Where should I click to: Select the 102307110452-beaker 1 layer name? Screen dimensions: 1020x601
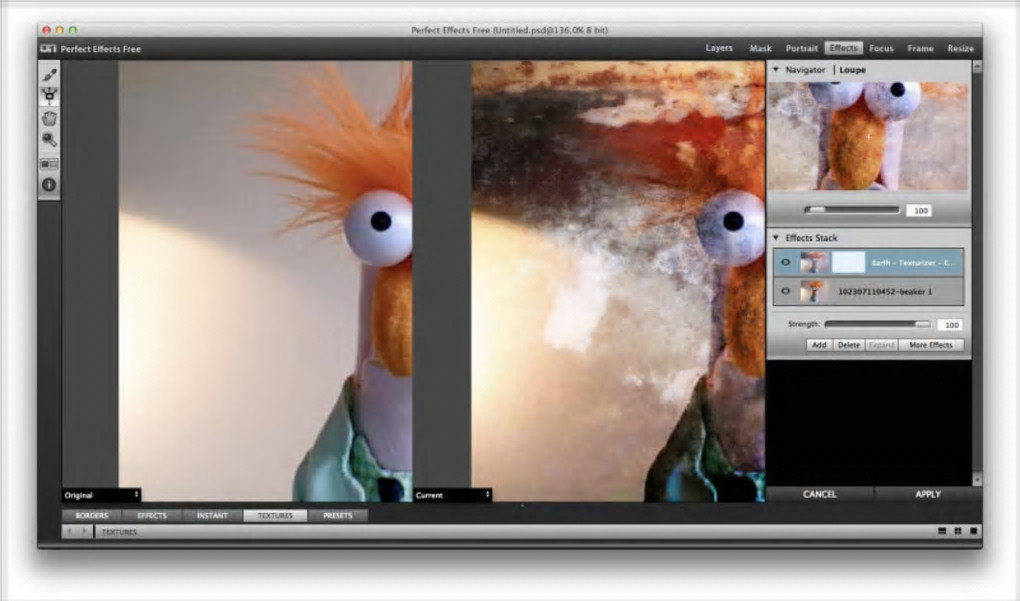tap(885, 291)
